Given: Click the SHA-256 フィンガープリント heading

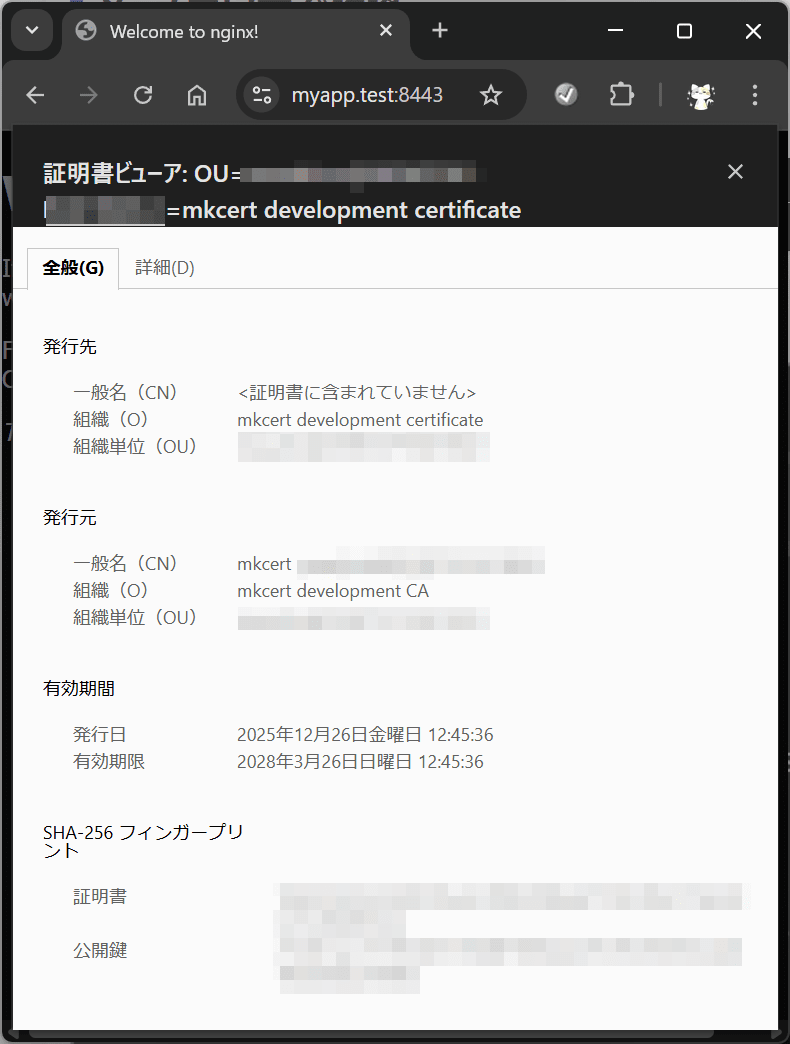Looking at the screenshot, I should pyautogui.click(x=143, y=842).
